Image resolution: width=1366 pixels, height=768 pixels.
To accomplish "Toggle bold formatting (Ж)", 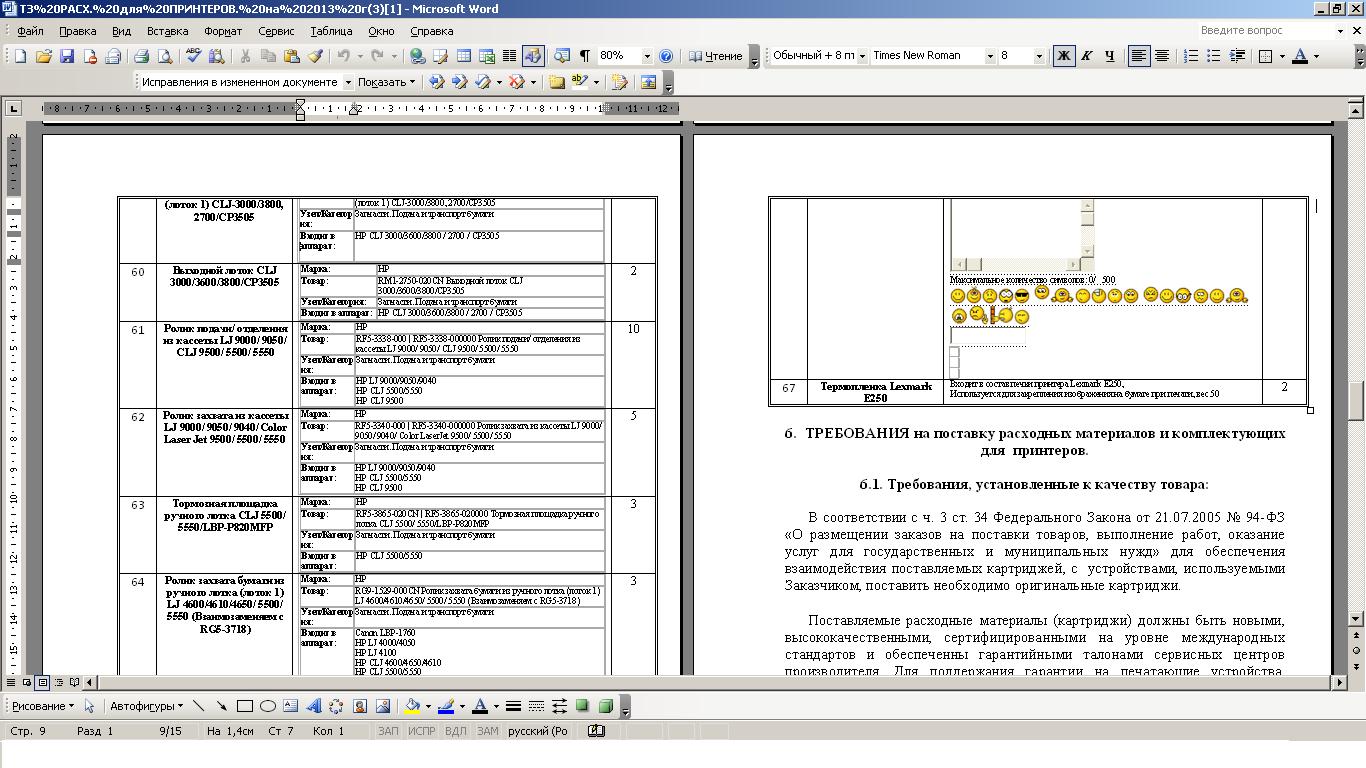I will pyautogui.click(x=1063, y=56).
